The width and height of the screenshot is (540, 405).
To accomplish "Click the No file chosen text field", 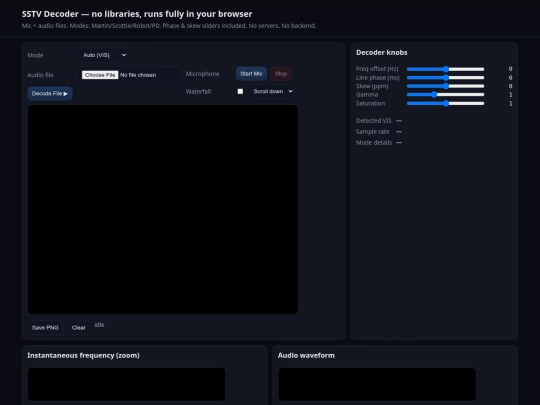I will coord(138,75).
